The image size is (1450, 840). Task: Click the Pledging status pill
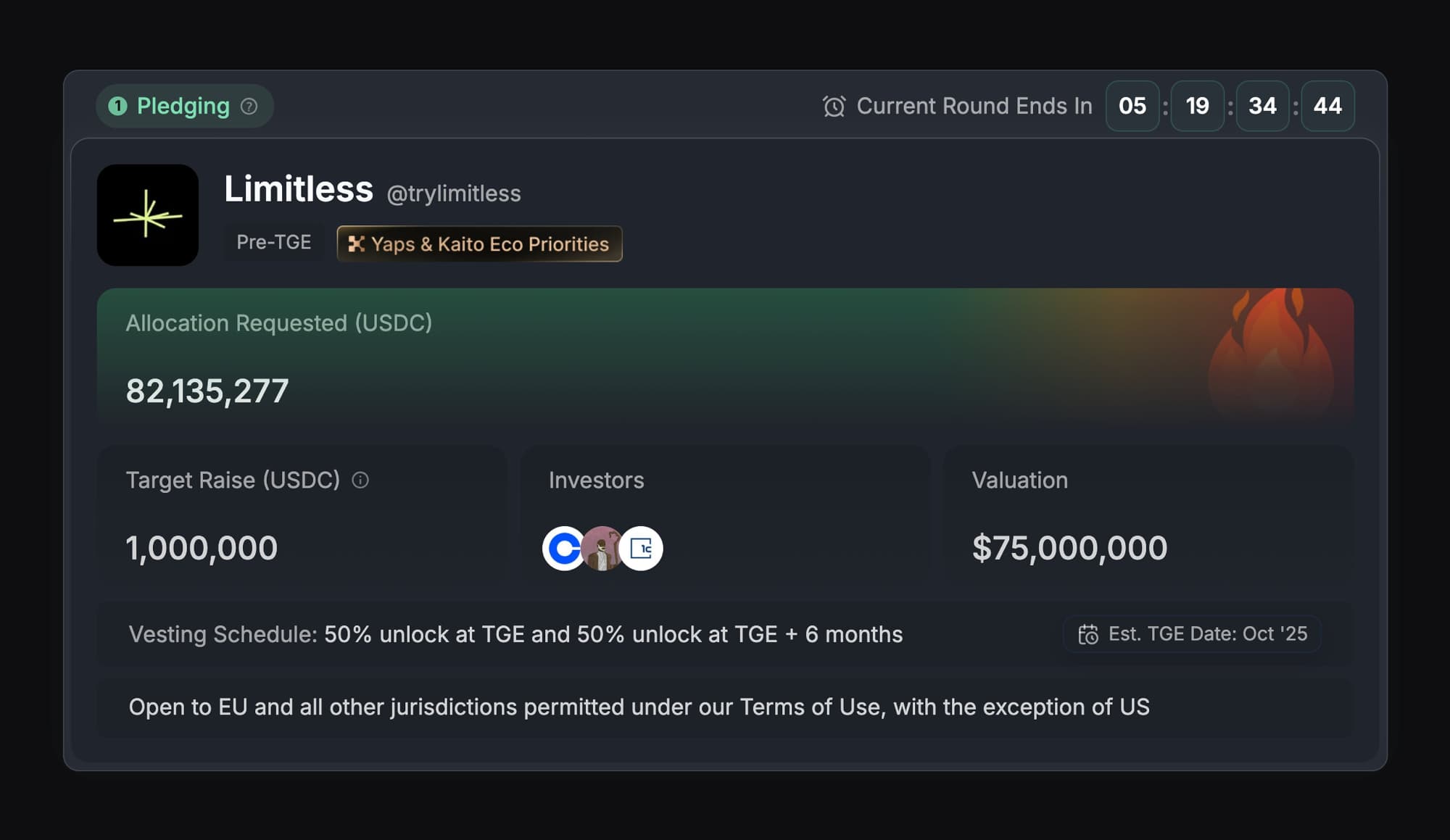coord(183,107)
